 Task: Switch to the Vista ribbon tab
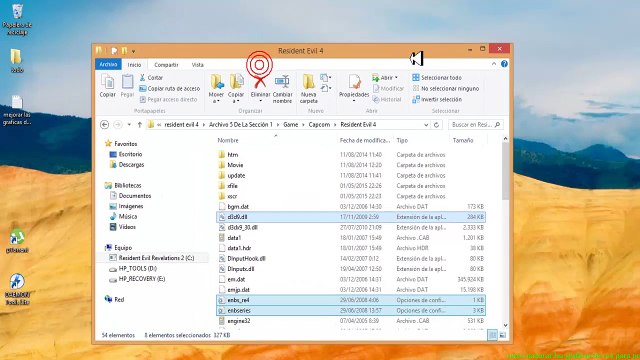[x=198, y=65]
